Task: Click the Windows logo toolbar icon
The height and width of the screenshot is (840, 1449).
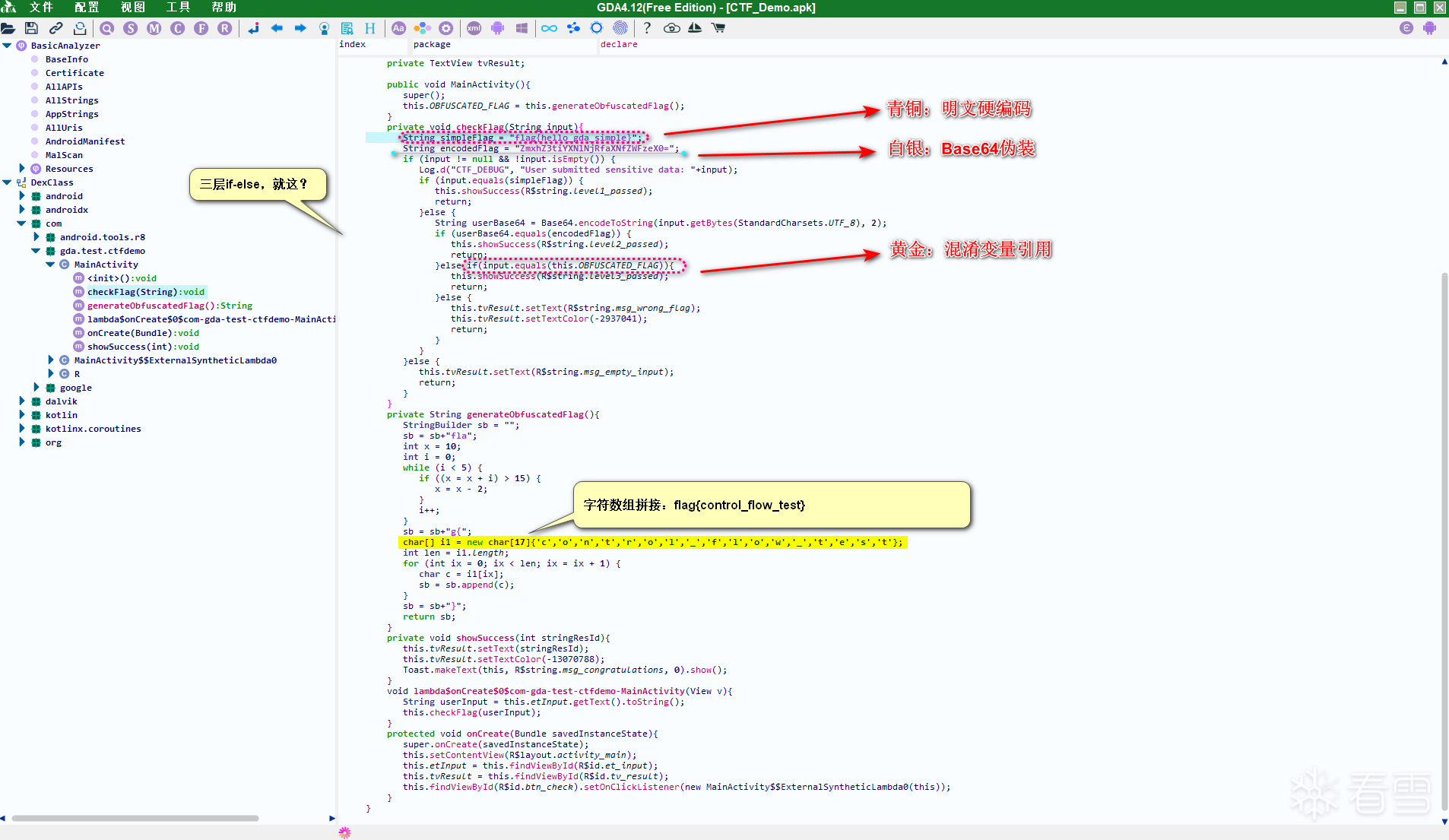Action: tap(522, 28)
